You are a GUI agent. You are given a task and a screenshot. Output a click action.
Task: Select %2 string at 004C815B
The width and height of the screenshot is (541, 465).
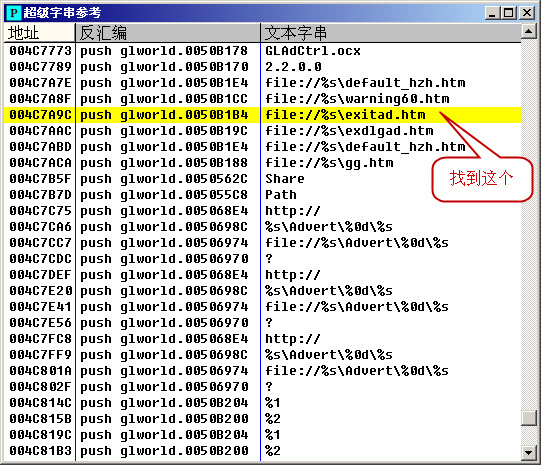(273, 419)
